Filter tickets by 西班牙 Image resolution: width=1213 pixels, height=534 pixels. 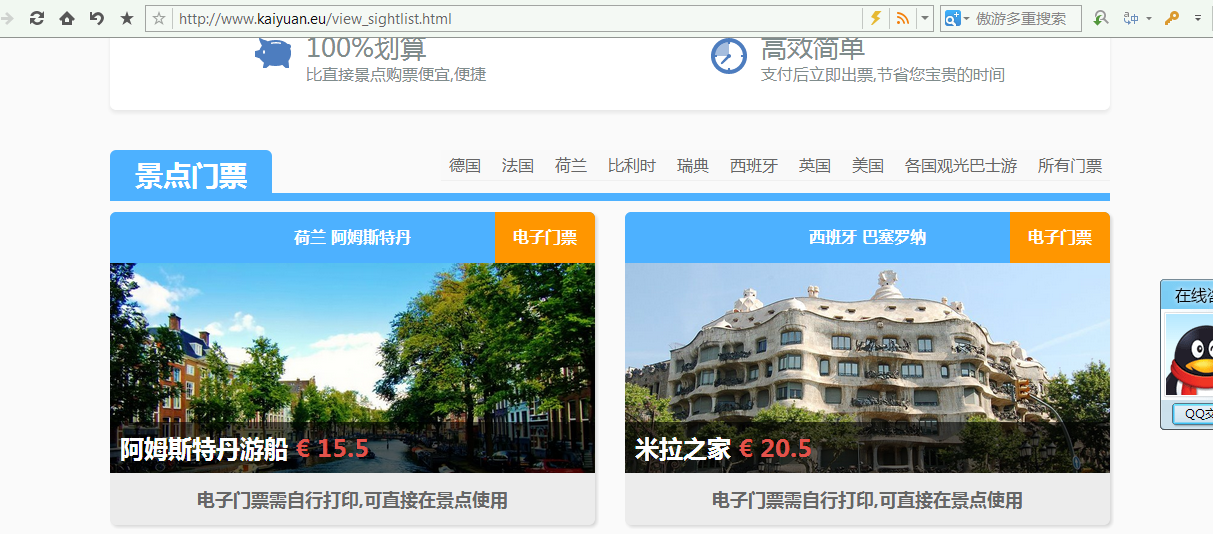[754, 166]
